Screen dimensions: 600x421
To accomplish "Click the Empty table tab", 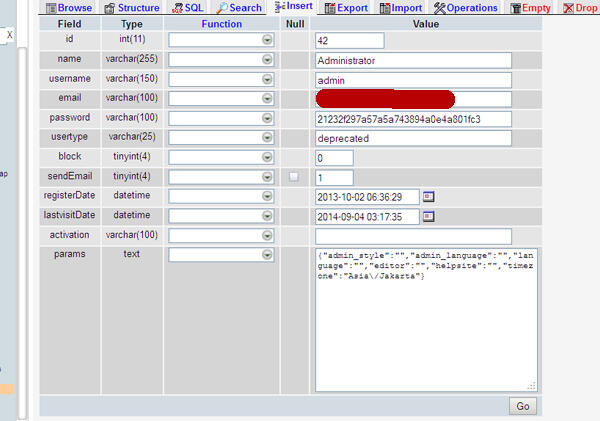I will click(x=531, y=8).
